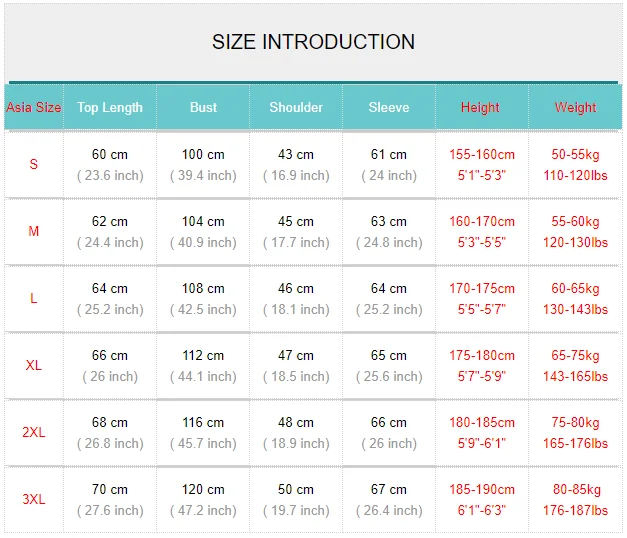Select the M size row label
This screenshot has height=538, width=627.
34,231
